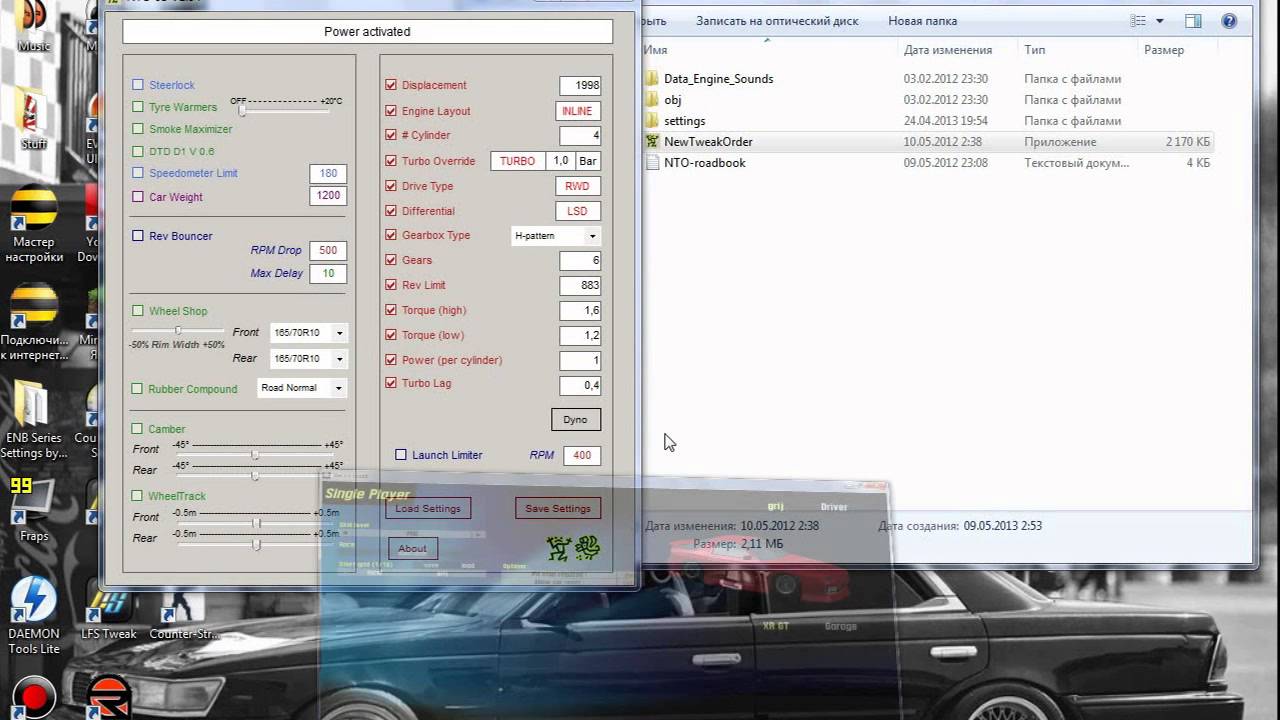This screenshot has width=1280, height=720.
Task: Select the obj folder icon in Explorer
Action: click(653, 100)
